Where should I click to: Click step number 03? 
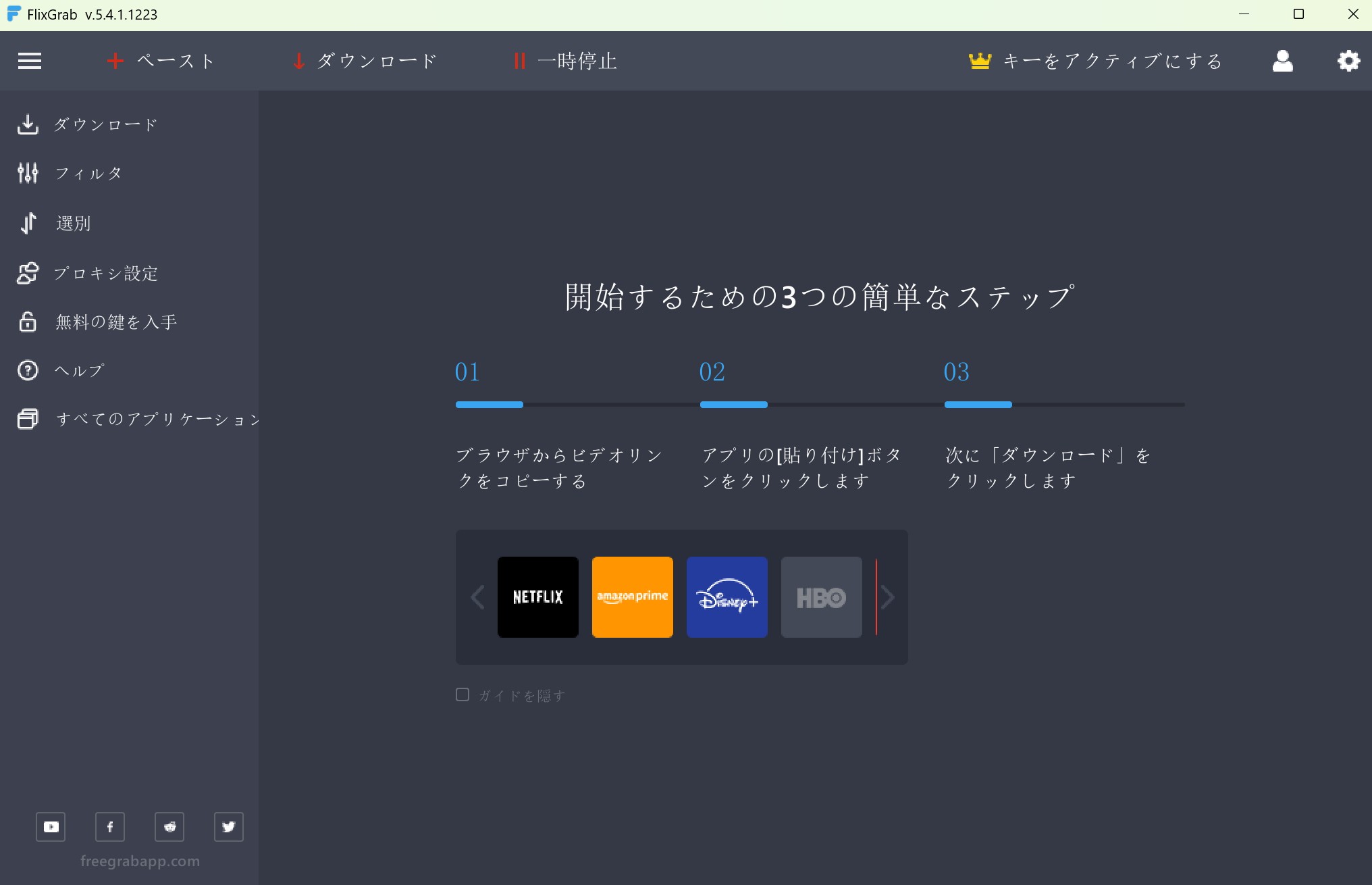(956, 372)
